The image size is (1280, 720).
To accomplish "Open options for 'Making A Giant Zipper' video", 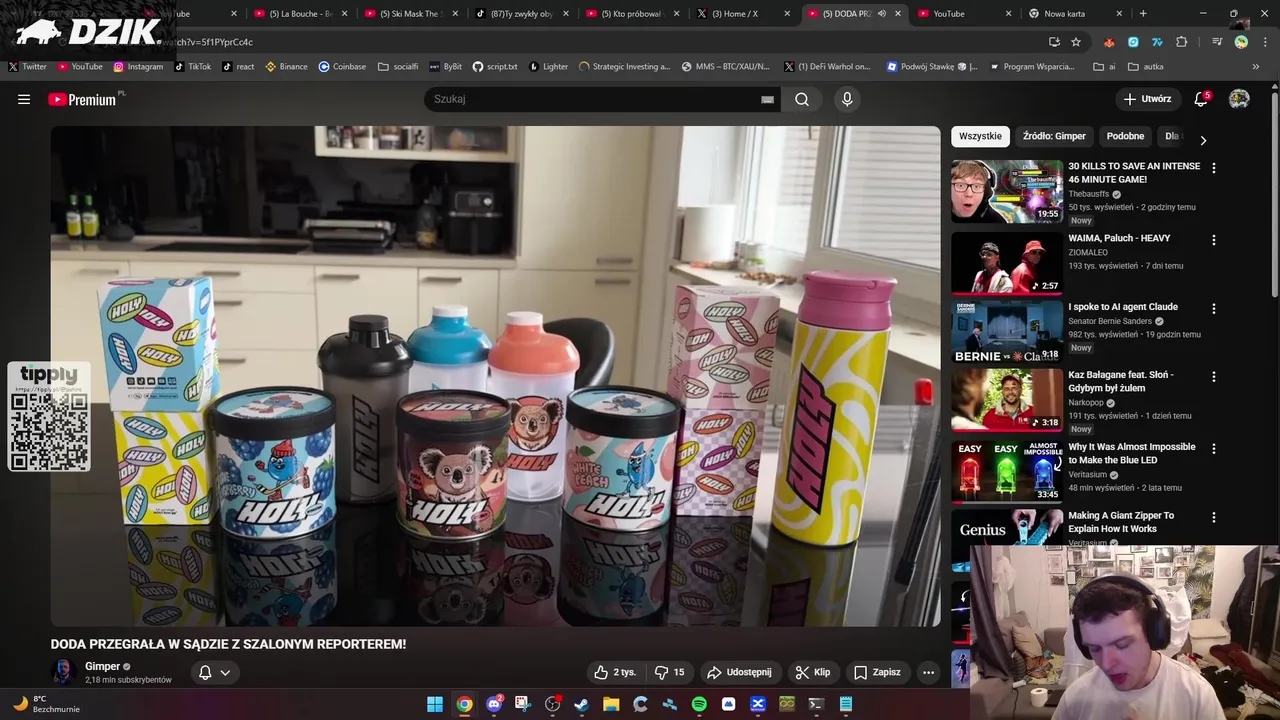I will click(x=1214, y=518).
